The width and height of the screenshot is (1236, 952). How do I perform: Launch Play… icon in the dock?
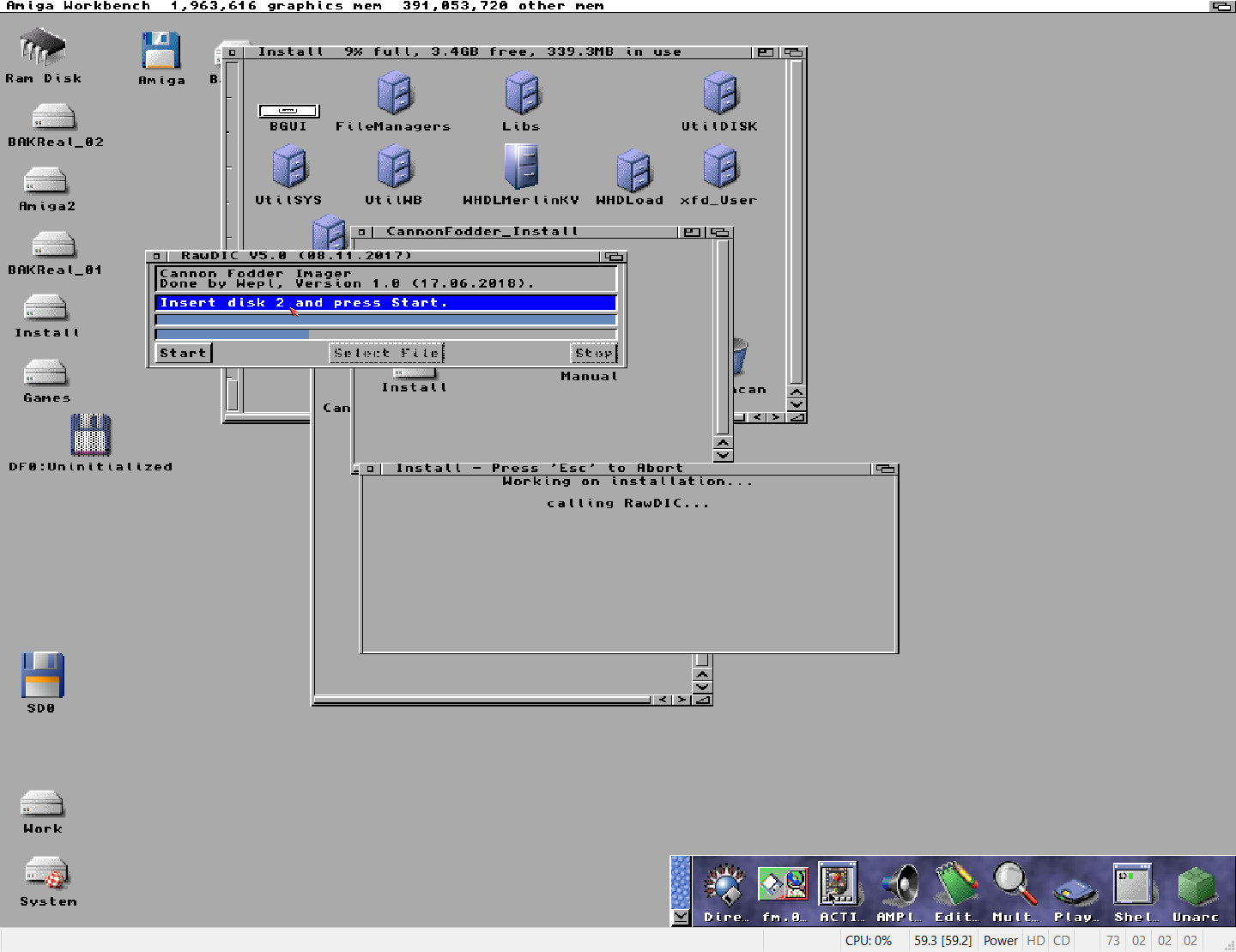click(x=1075, y=891)
